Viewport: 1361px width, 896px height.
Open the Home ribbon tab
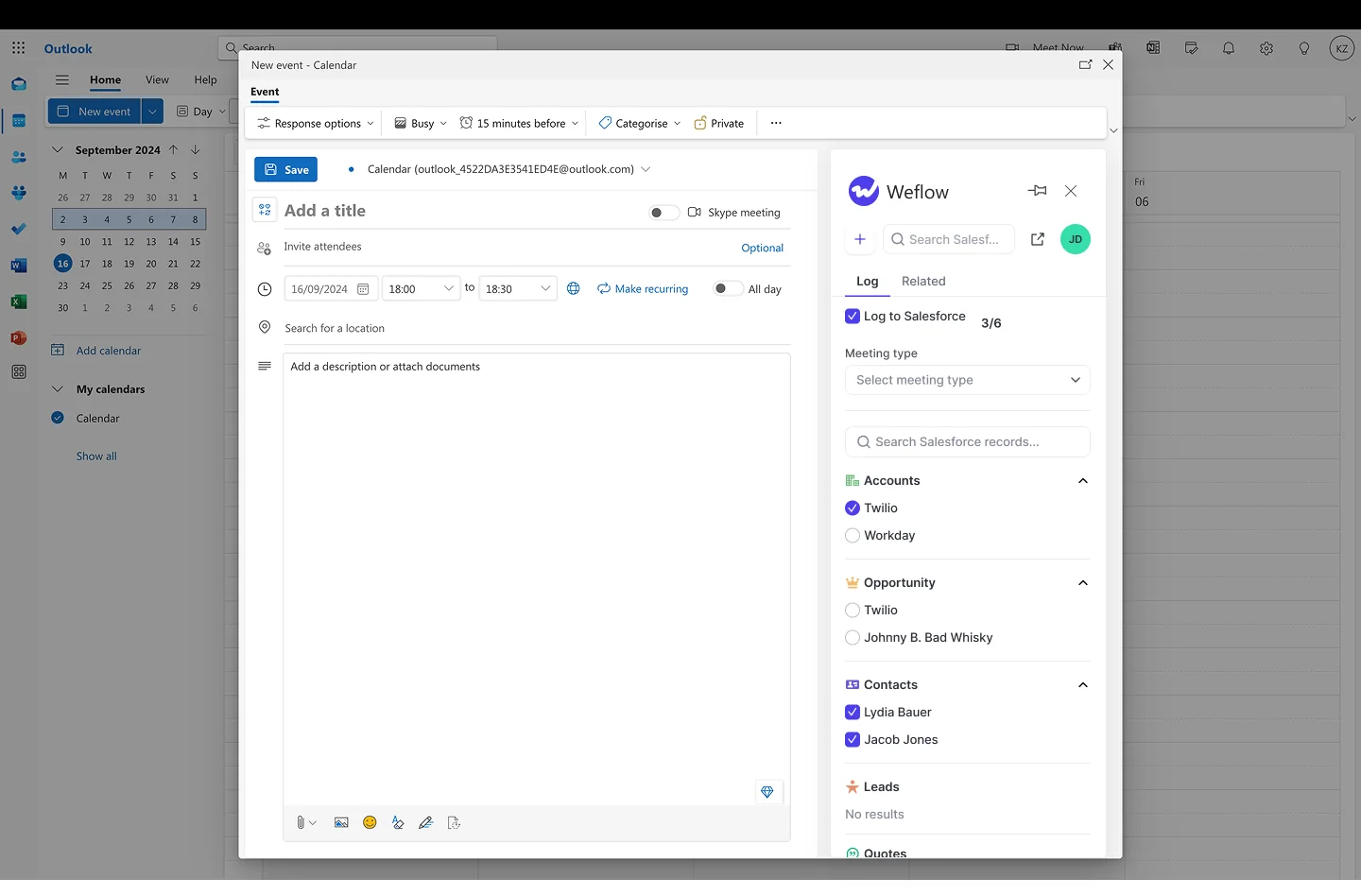pos(105,80)
